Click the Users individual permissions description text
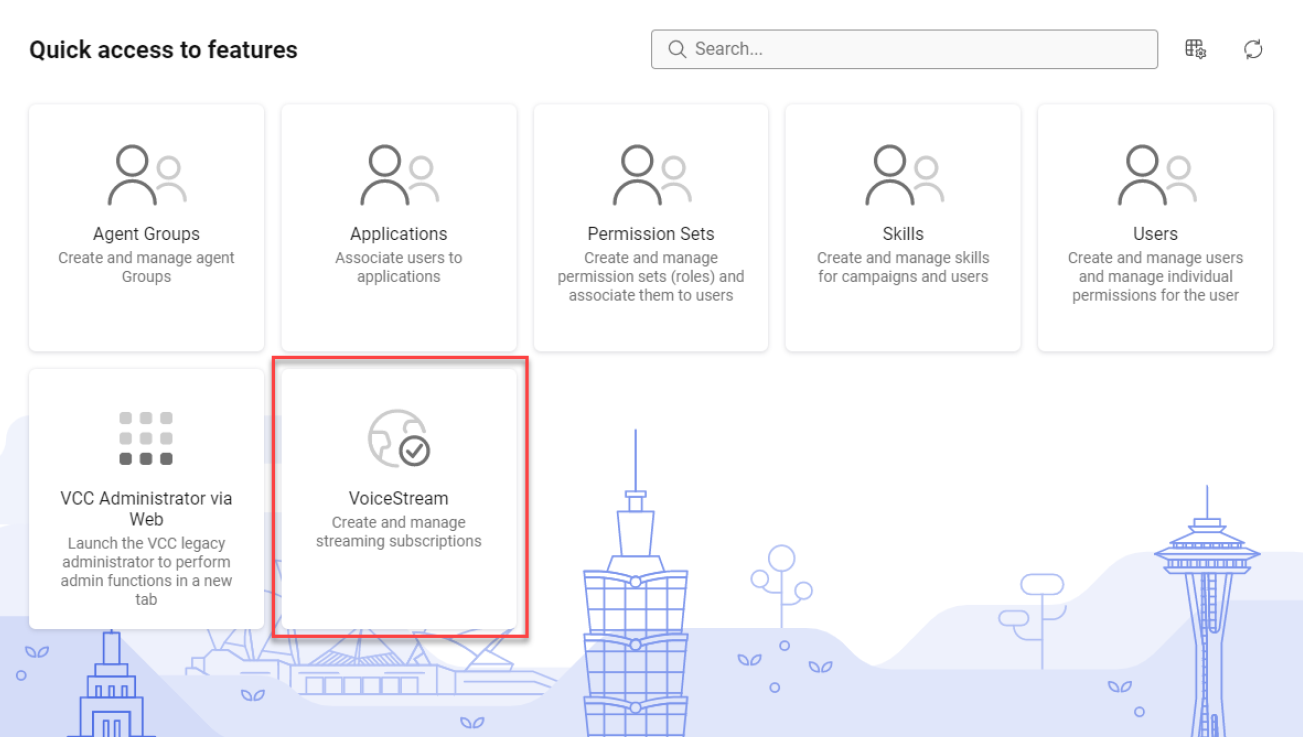The width and height of the screenshot is (1303, 737). 1156,277
